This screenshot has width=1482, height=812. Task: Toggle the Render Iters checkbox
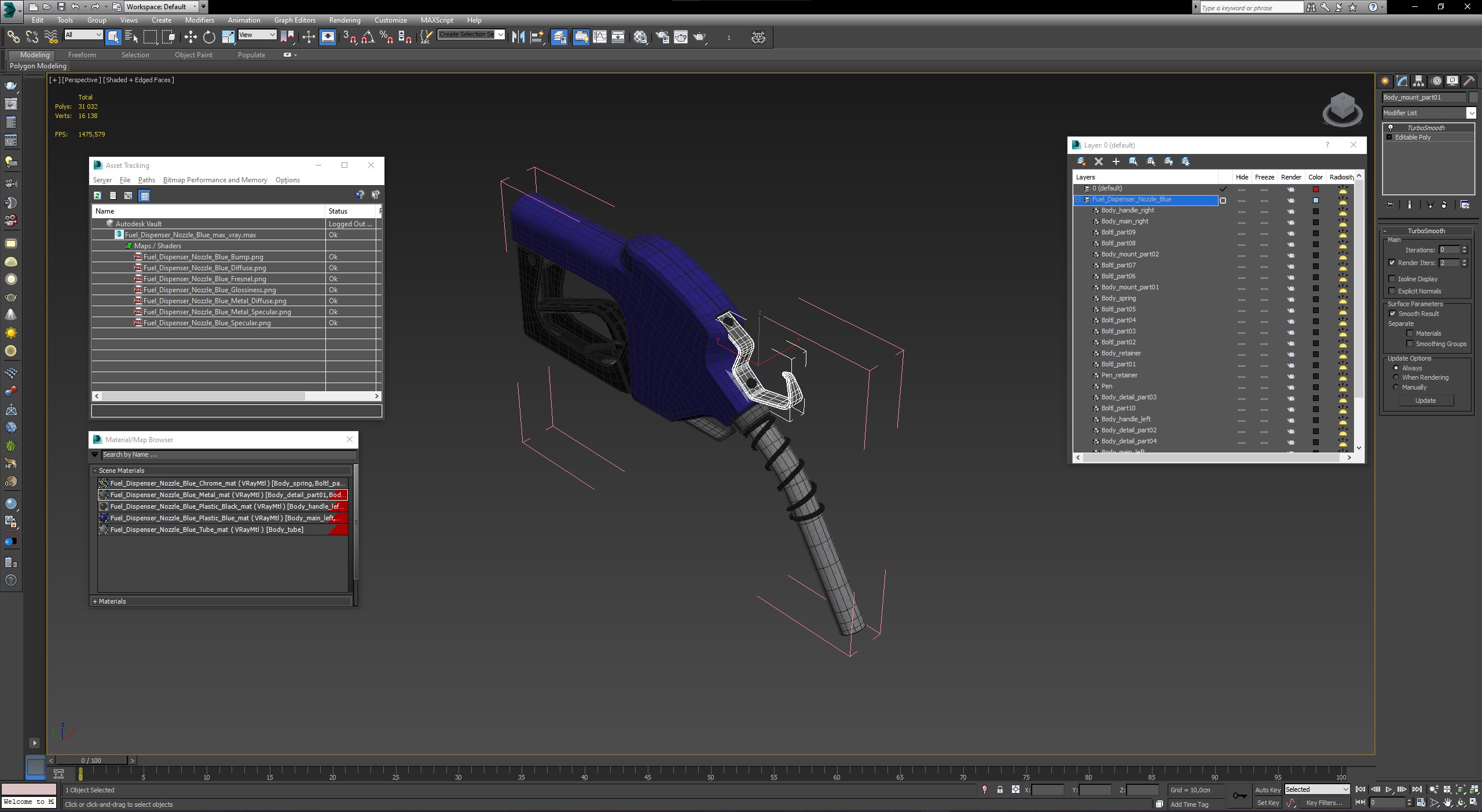1392,263
